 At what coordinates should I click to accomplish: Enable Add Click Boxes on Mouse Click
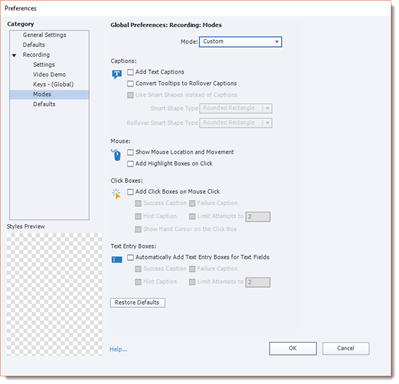pyautogui.click(x=130, y=192)
